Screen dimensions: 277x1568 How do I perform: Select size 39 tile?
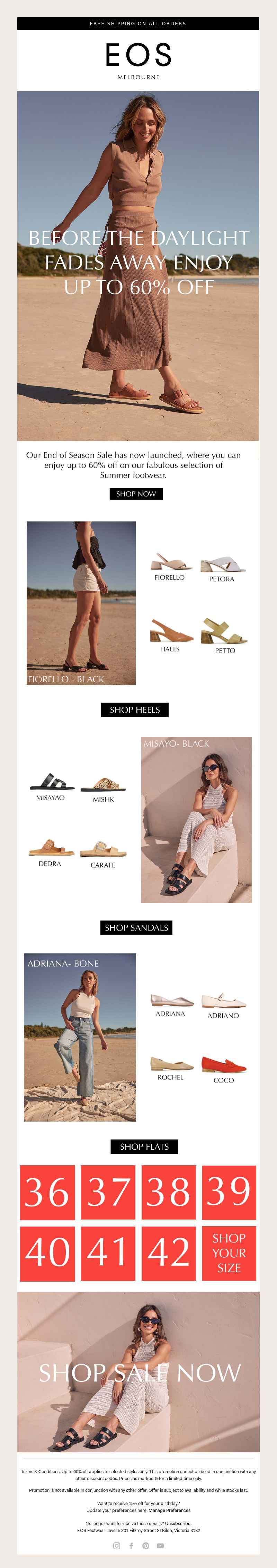[x=229, y=1192]
